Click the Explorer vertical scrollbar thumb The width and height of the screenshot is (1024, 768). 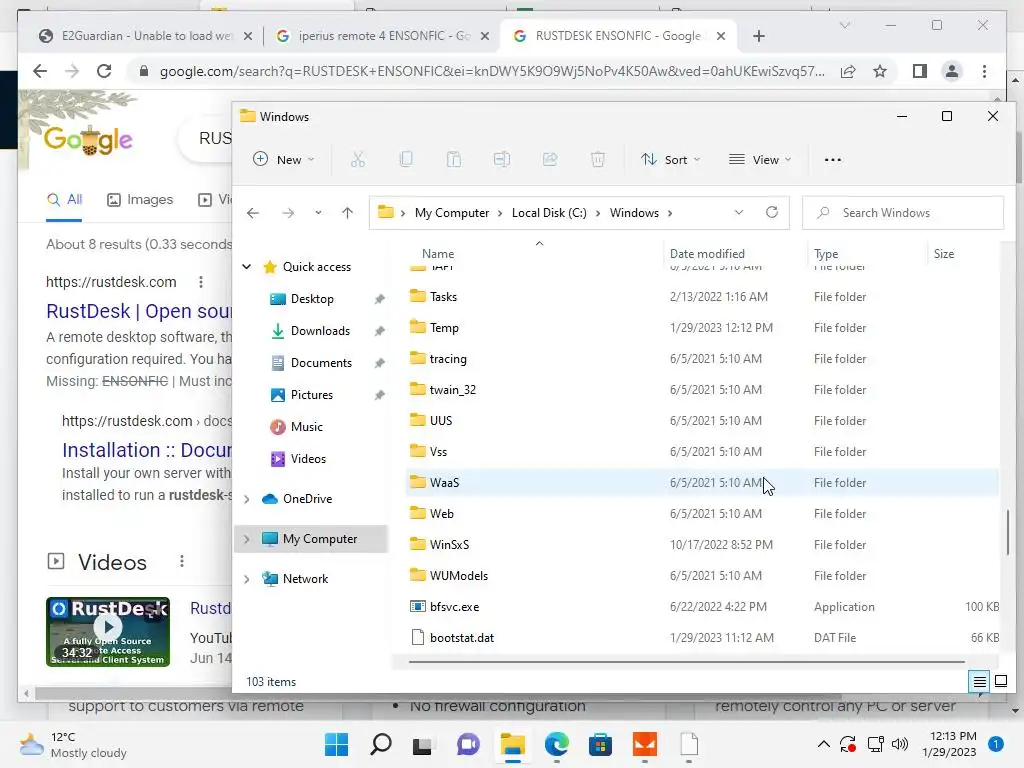(x=1008, y=532)
